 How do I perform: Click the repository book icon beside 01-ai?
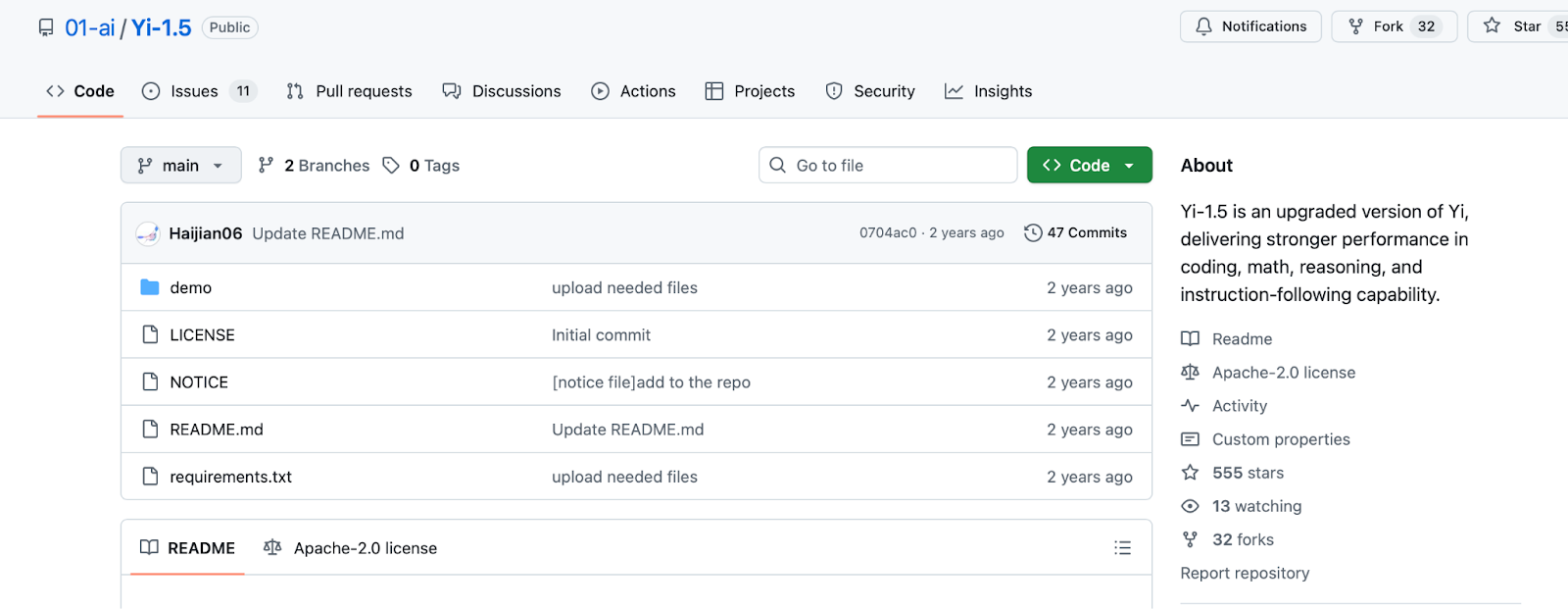[x=46, y=27]
